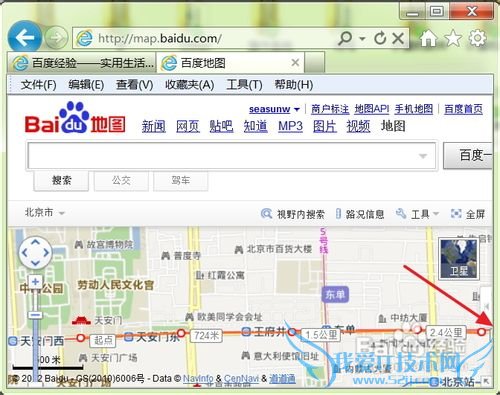The width and height of the screenshot is (500, 395).
Task: Open the 图片 link
Action: [325, 127]
